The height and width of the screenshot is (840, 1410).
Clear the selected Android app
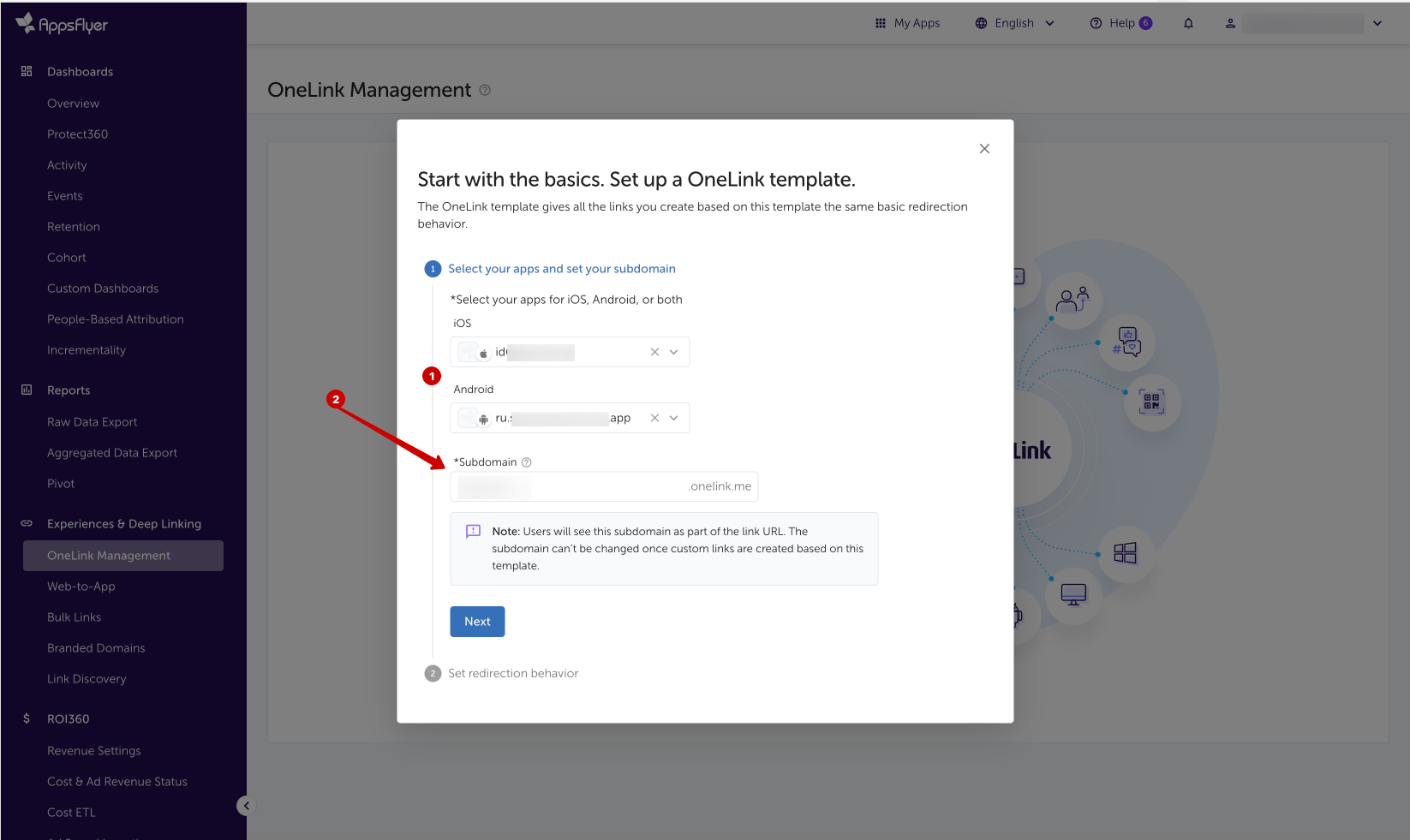pyautogui.click(x=654, y=418)
